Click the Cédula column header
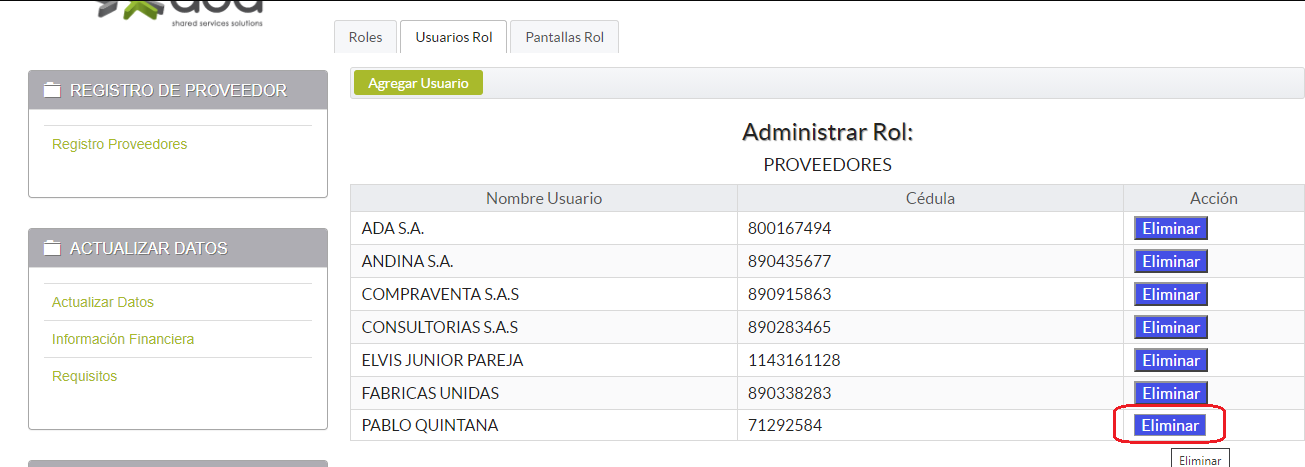Image resolution: width=1305 pixels, height=467 pixels. (x=930, y=198)
